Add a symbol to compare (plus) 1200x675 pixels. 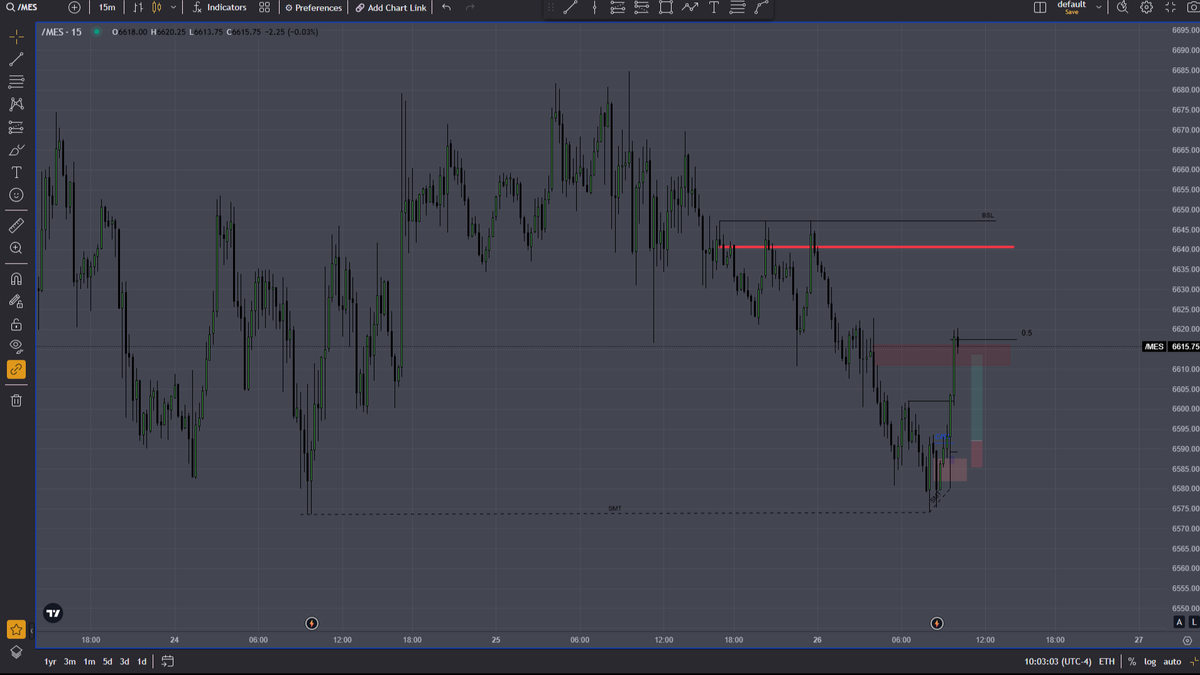pos(74,7)
